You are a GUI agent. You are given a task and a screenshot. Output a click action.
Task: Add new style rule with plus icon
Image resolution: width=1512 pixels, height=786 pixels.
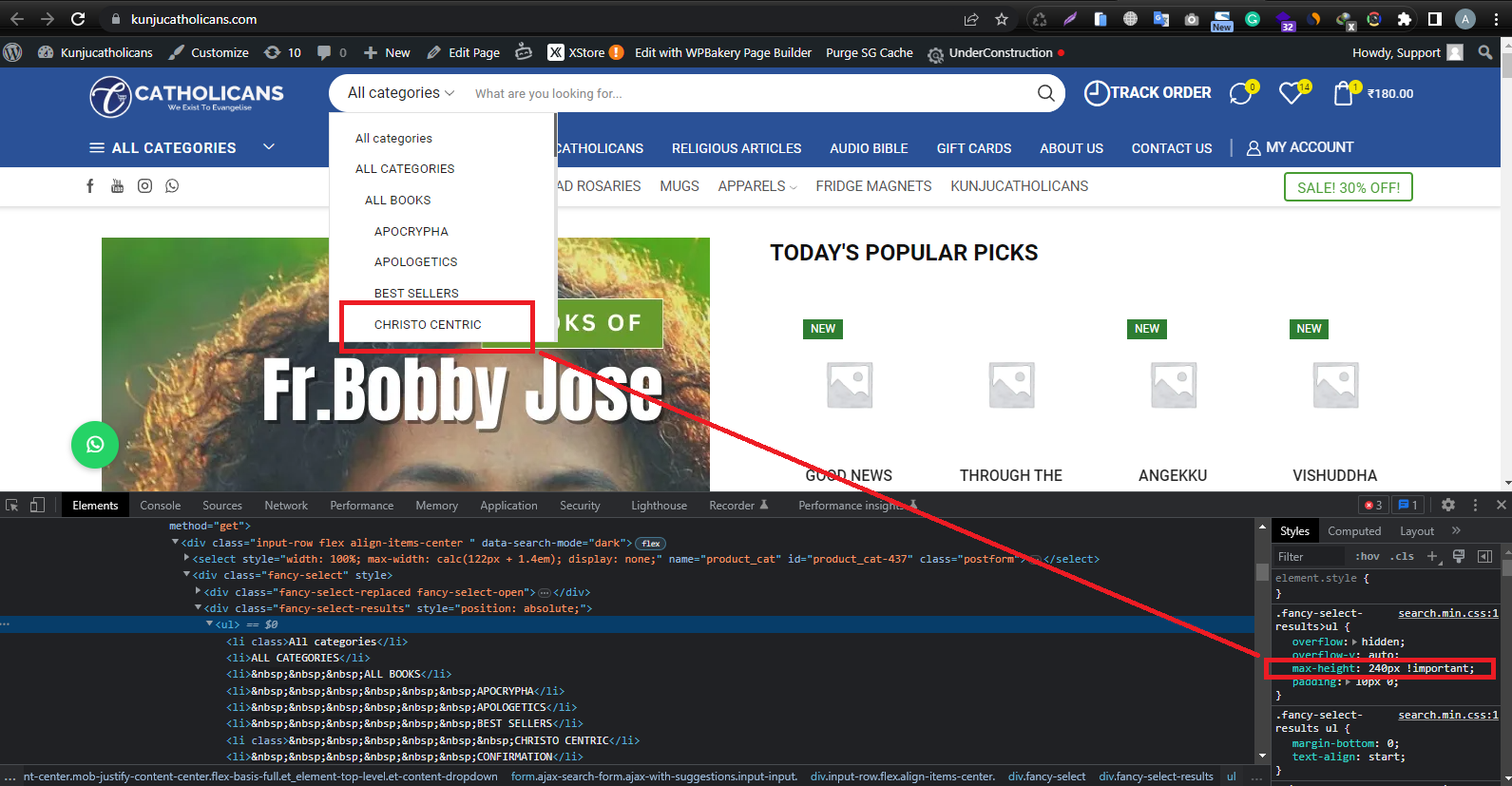point(1432,556)
